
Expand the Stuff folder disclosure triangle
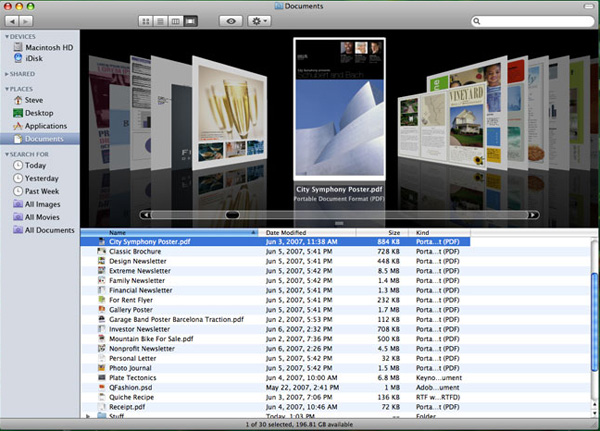pos(88,416)
